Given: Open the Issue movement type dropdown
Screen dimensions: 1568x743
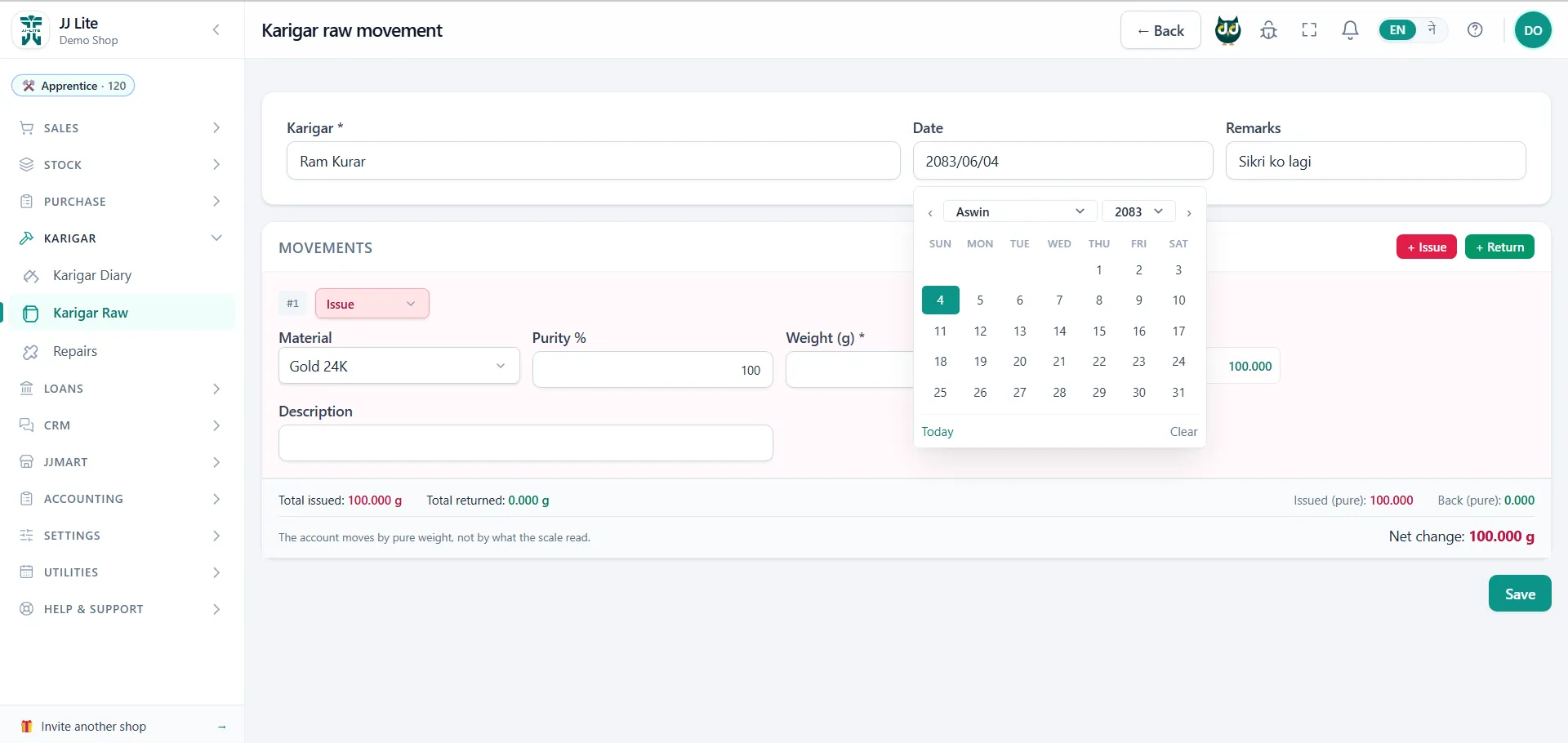Looking at the screenshot, I should [x=372, y=304].
